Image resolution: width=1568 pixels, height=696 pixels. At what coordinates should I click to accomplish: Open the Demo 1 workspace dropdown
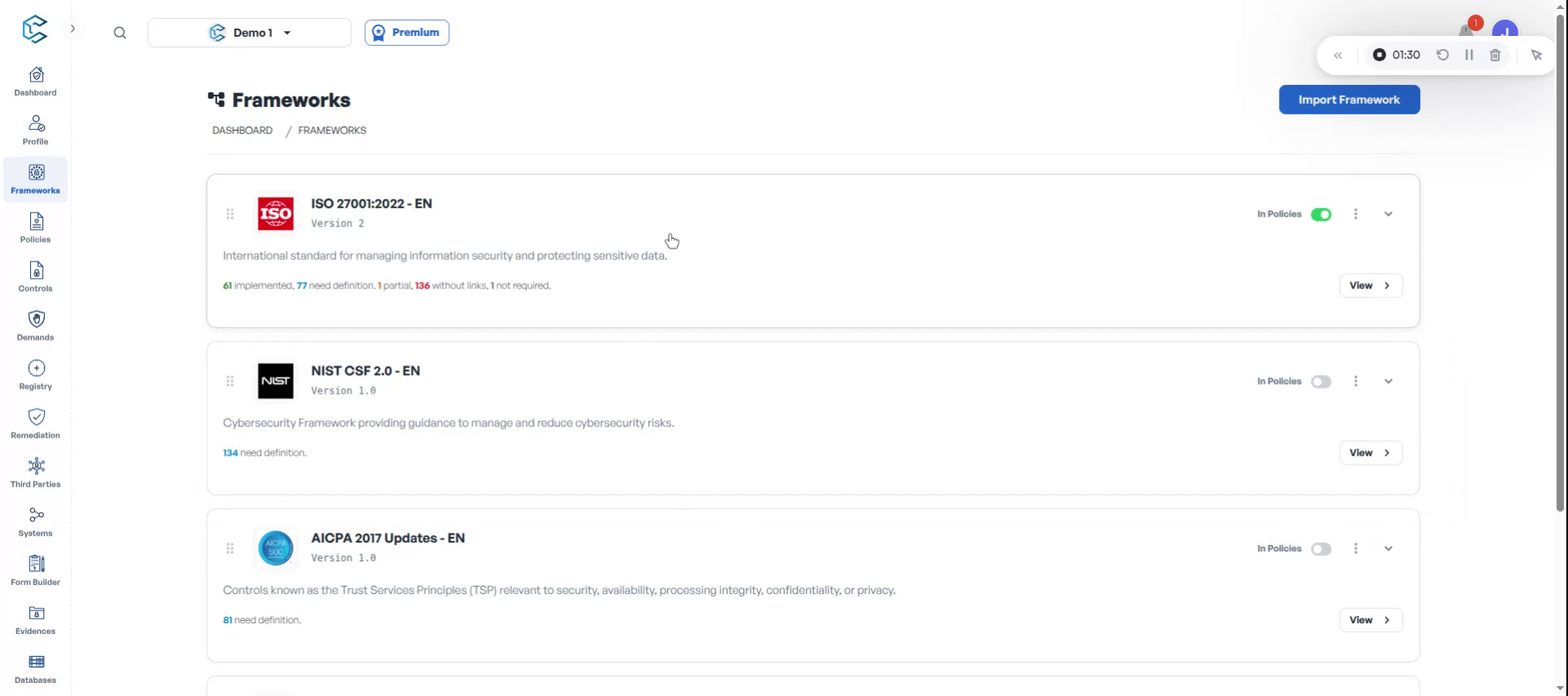[x=250, y=33]
